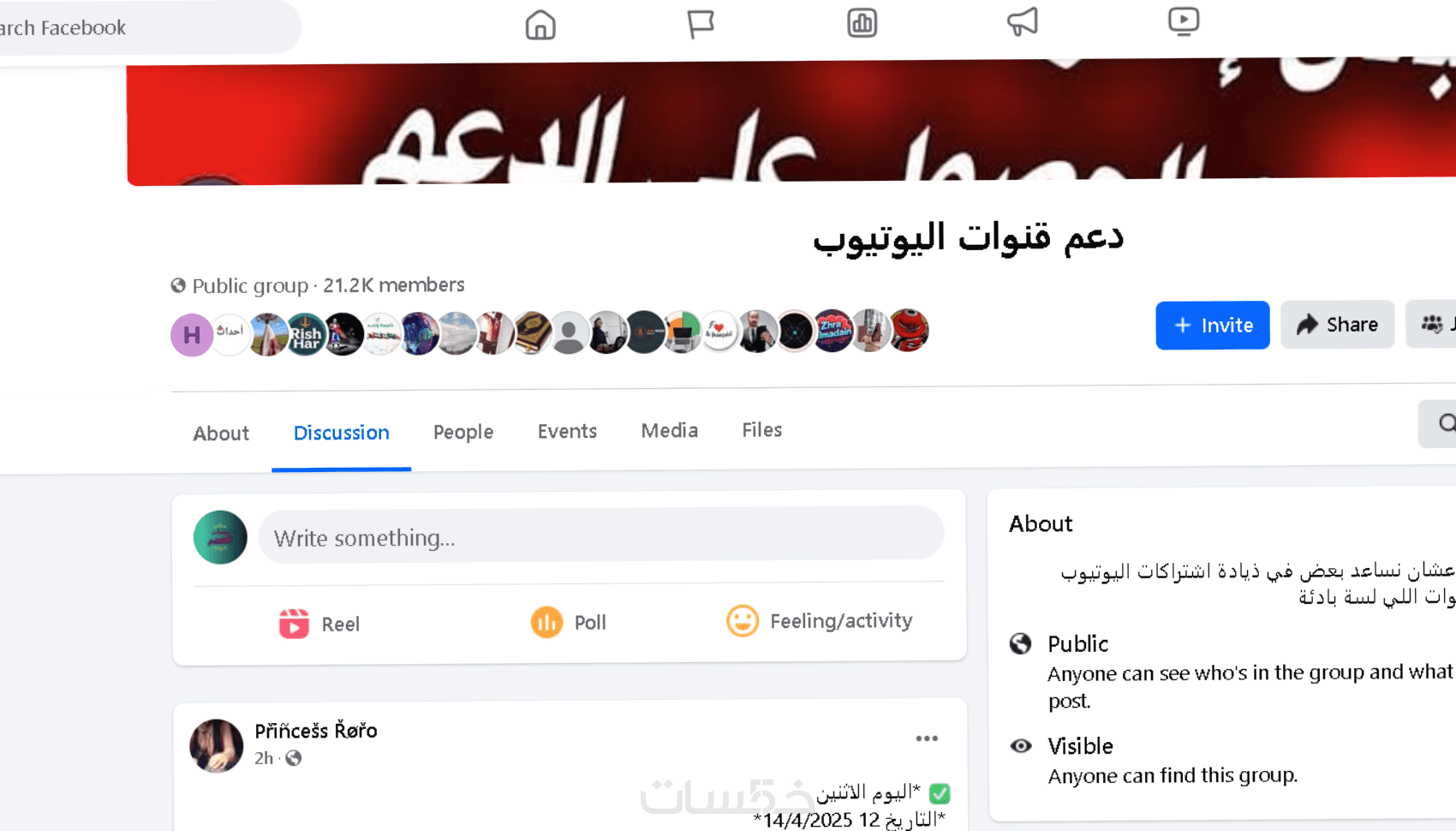Start a Poll in the group
Screen dimensions: 1456x831
569,622
